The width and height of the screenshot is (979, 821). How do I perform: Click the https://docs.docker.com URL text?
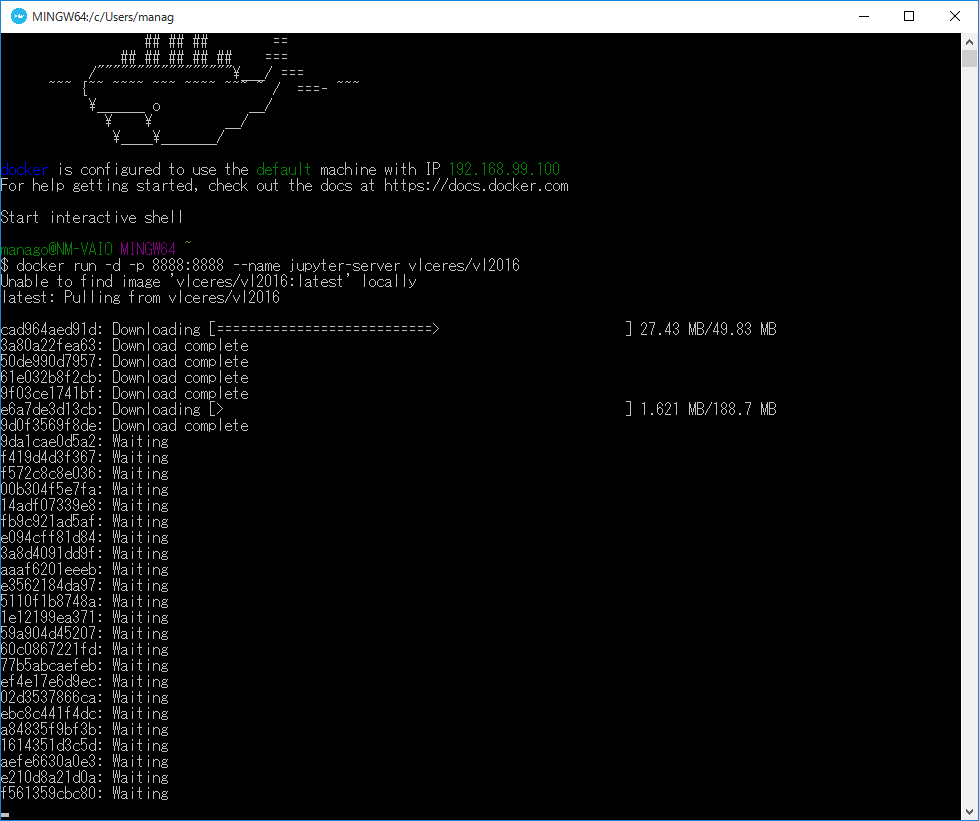[x=476, y=185]
